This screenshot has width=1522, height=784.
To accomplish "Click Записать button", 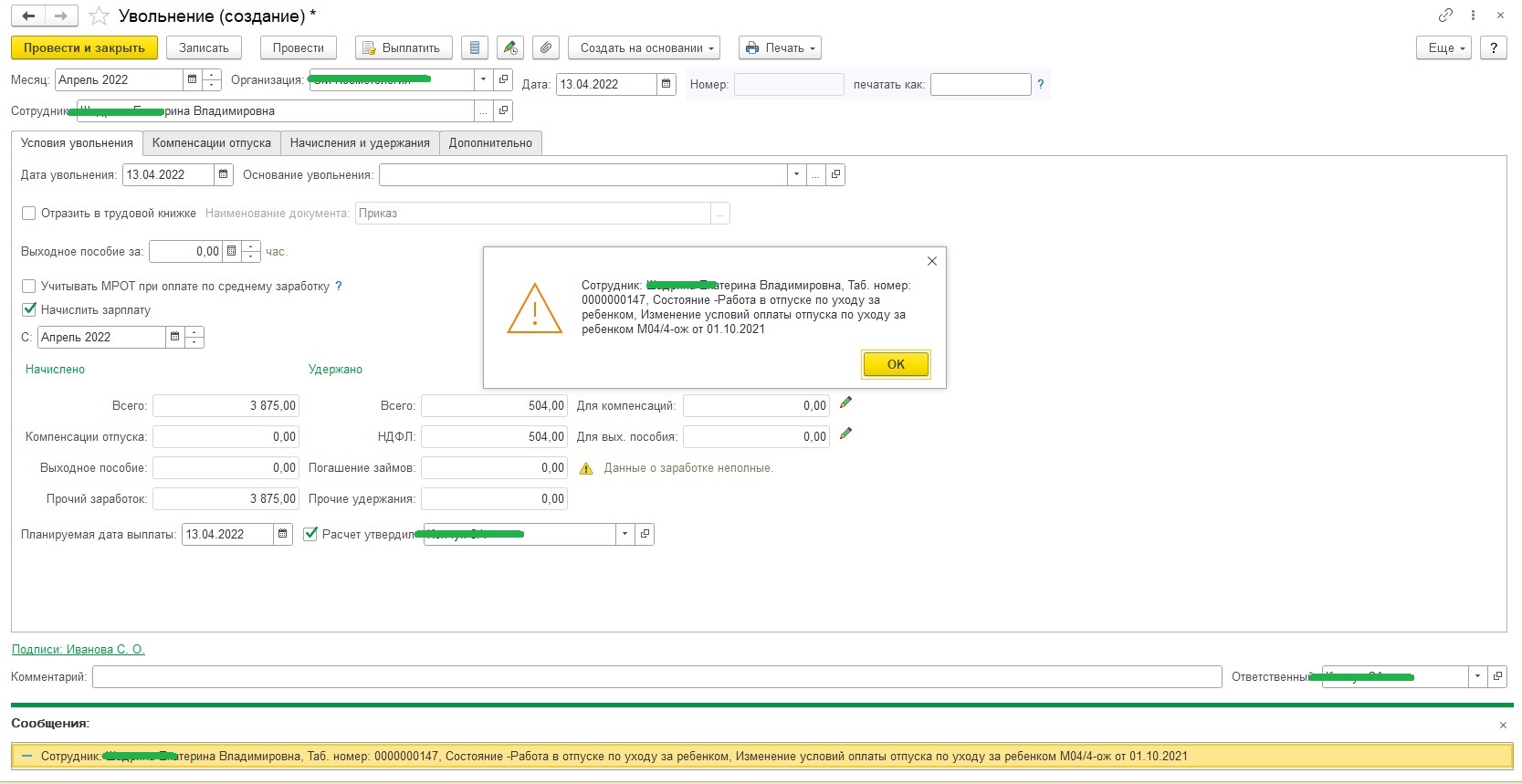I will (x=204, y=47).
